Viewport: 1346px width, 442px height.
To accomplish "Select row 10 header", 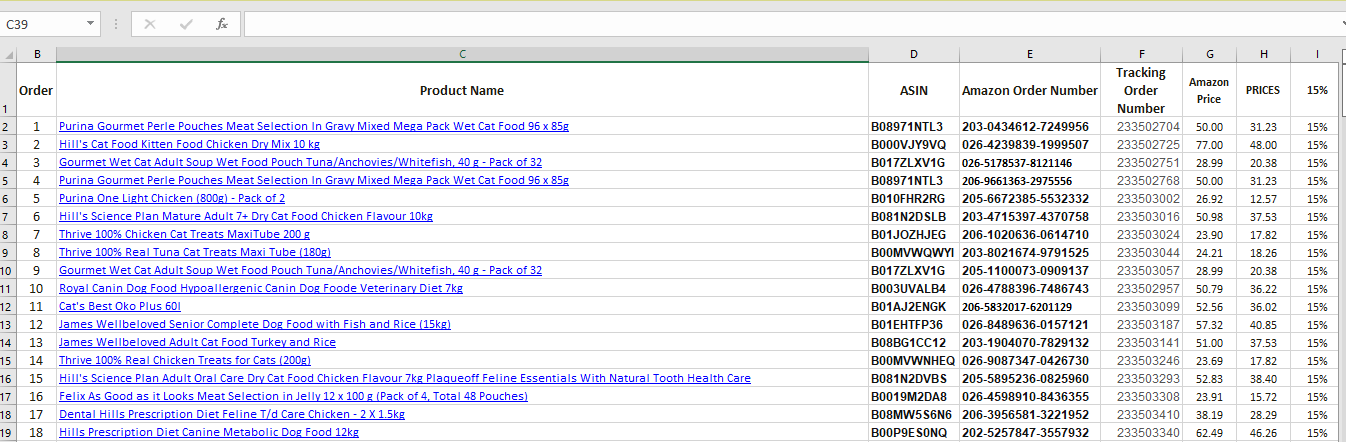I will [x=8, y=270].
